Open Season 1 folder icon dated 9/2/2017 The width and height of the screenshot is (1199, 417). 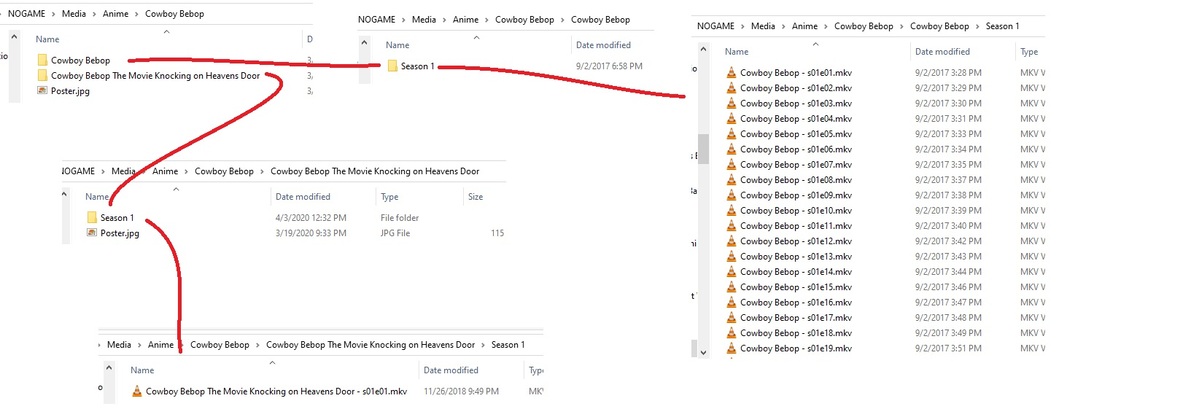coord(392,66)
